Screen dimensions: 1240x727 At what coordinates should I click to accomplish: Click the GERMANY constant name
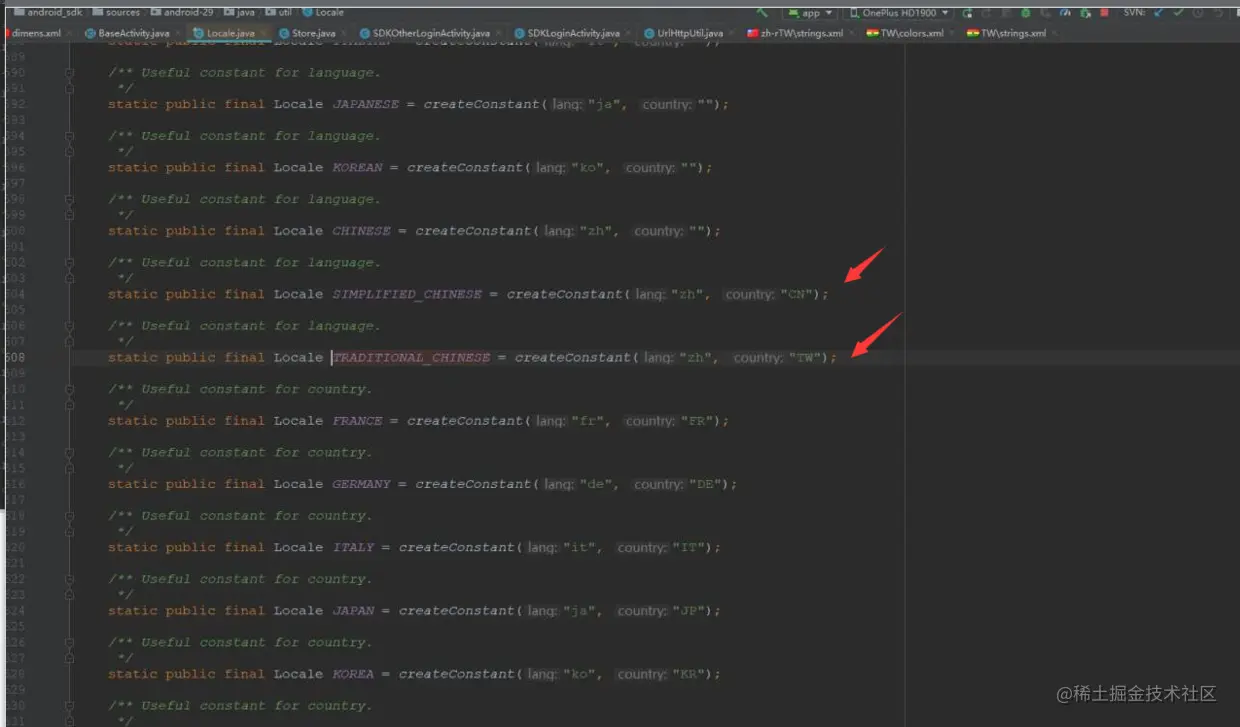(x=361, y=484)
